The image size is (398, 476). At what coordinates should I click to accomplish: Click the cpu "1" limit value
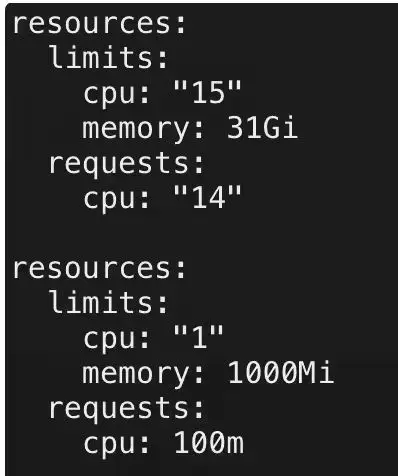click(x=198, y=337)
